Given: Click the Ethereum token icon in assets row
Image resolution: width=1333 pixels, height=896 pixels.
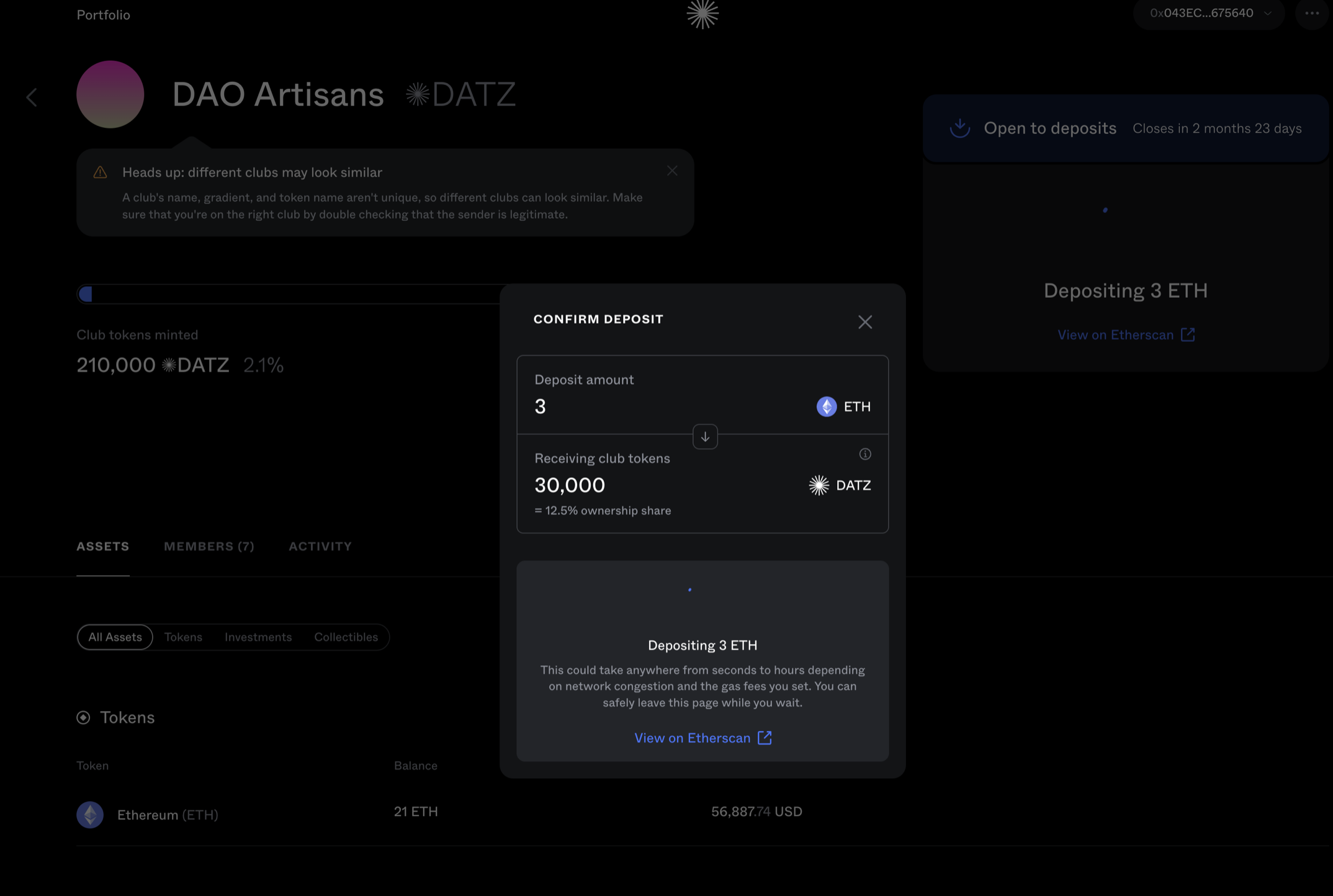Looking at the screenshot, I should (90, 814).
